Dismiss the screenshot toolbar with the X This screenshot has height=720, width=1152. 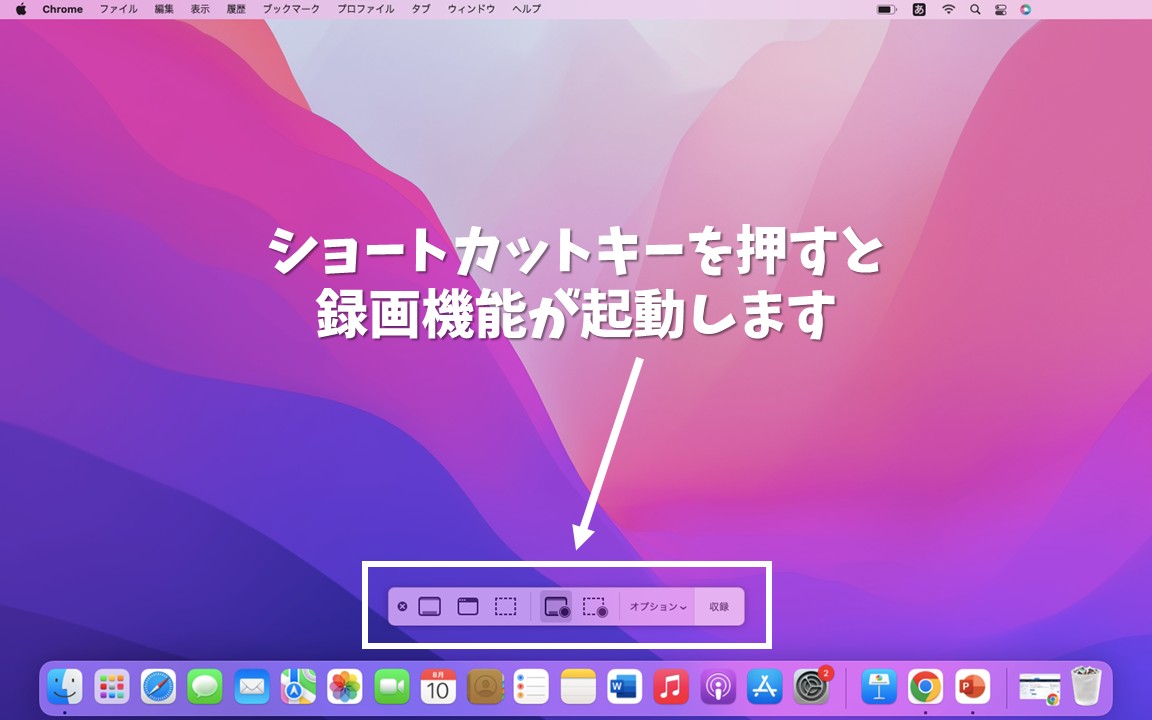click(402, 606)
